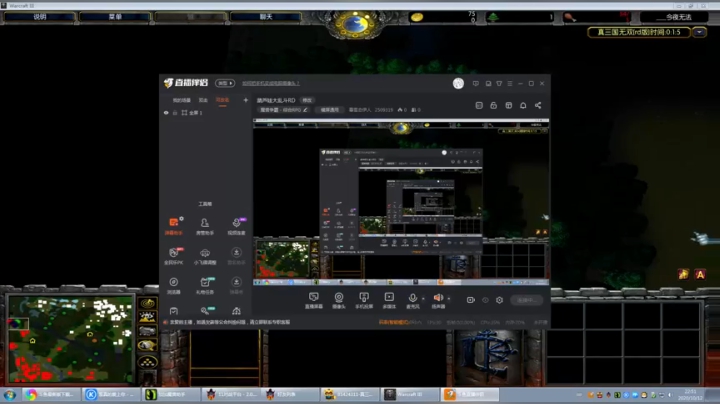Expand speaker options arrow
The height and width of the screenshot is (404, 720).
[x=449, y=299]
